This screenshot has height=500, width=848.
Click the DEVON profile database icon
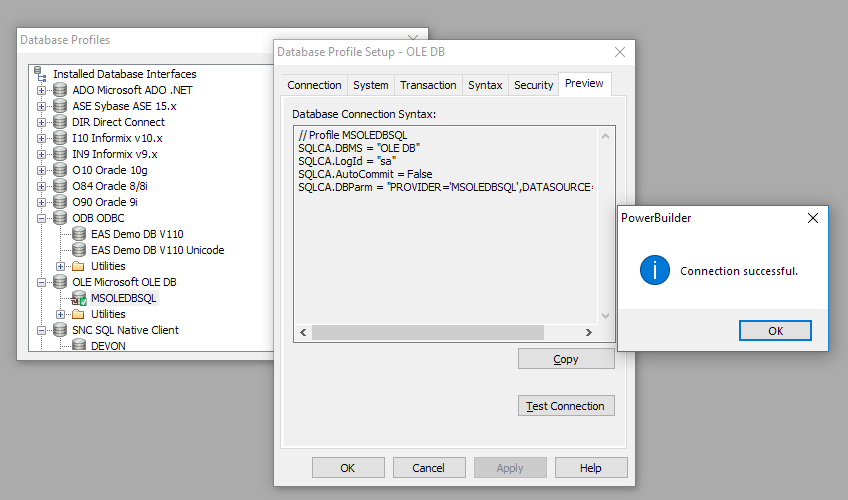point(79,346)
